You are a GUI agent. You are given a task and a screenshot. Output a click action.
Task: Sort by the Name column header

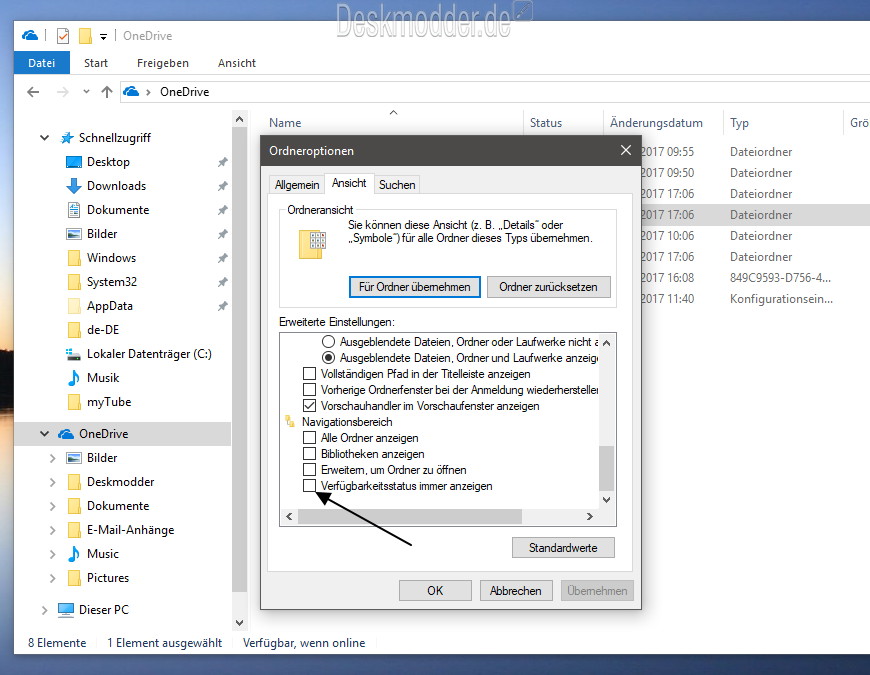[x=285, y=123]
